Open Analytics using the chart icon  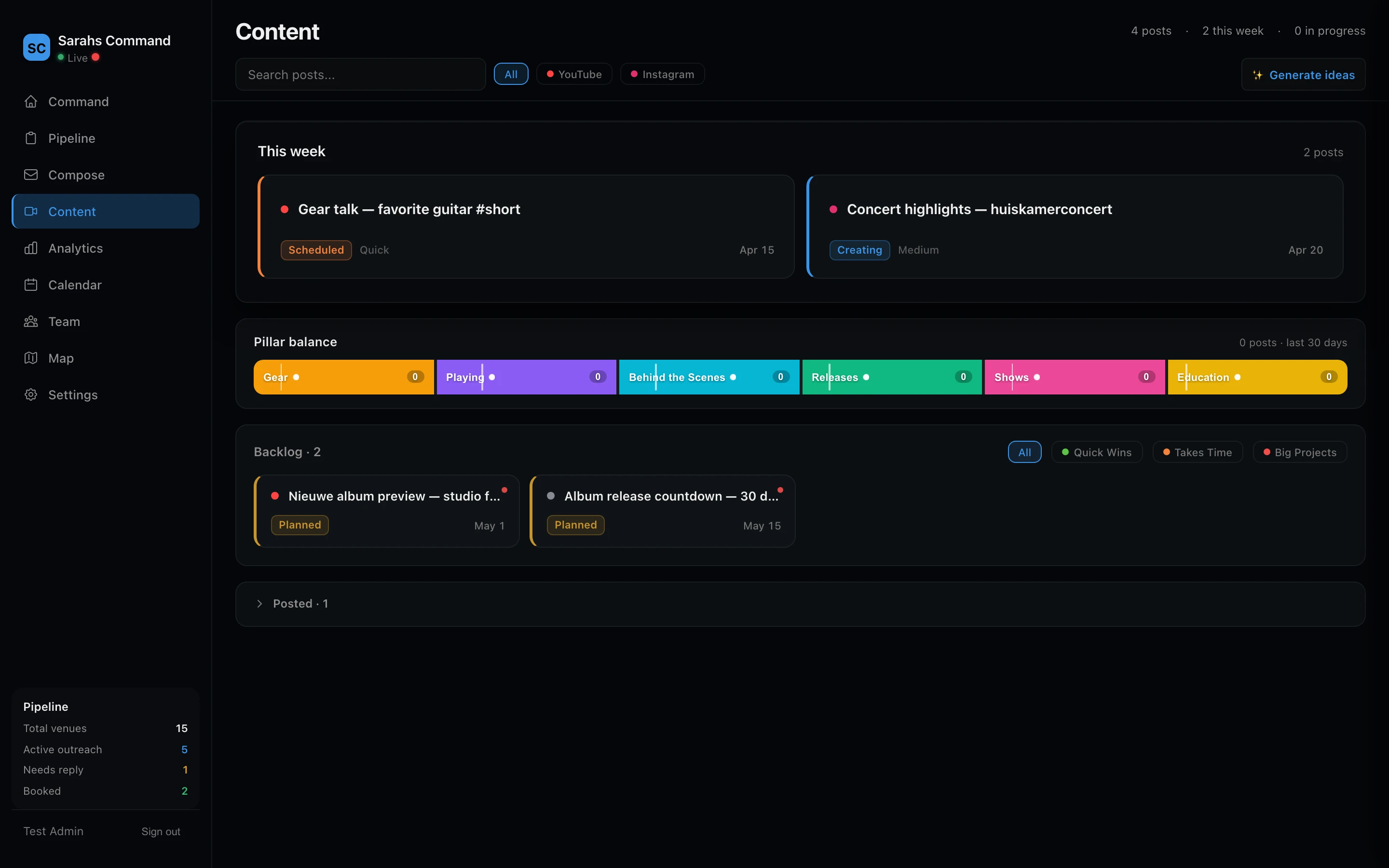click(x=31, y=248)
